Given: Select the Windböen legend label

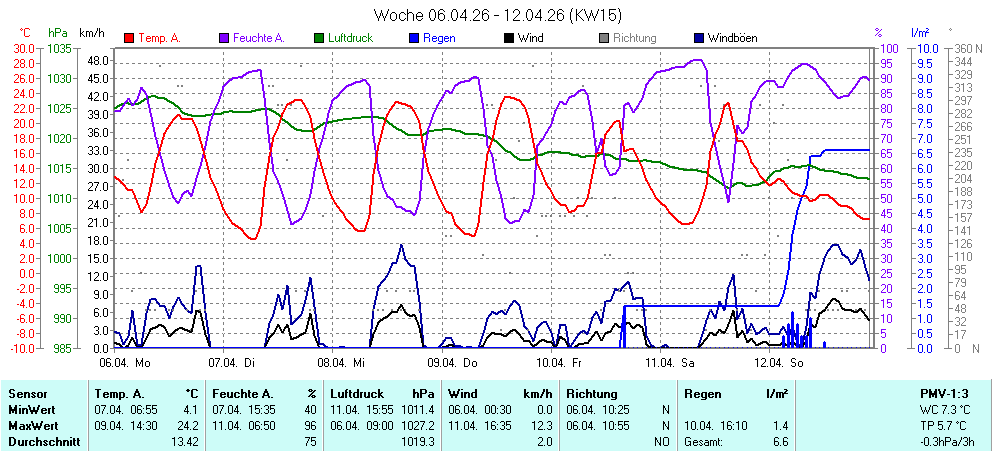Looking at the screenshot, I should pos(732,39).
